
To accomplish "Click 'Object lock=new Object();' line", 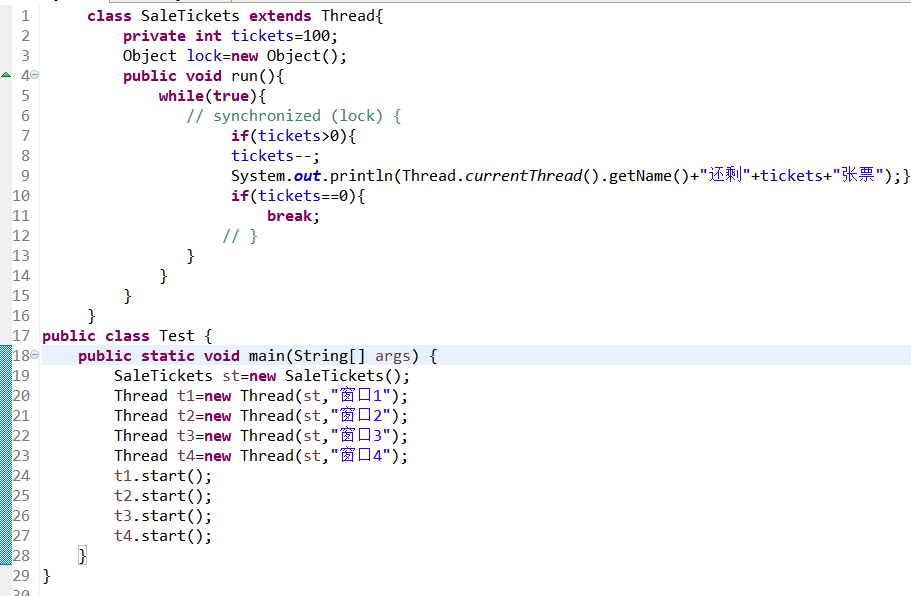I will pos(235,56).
